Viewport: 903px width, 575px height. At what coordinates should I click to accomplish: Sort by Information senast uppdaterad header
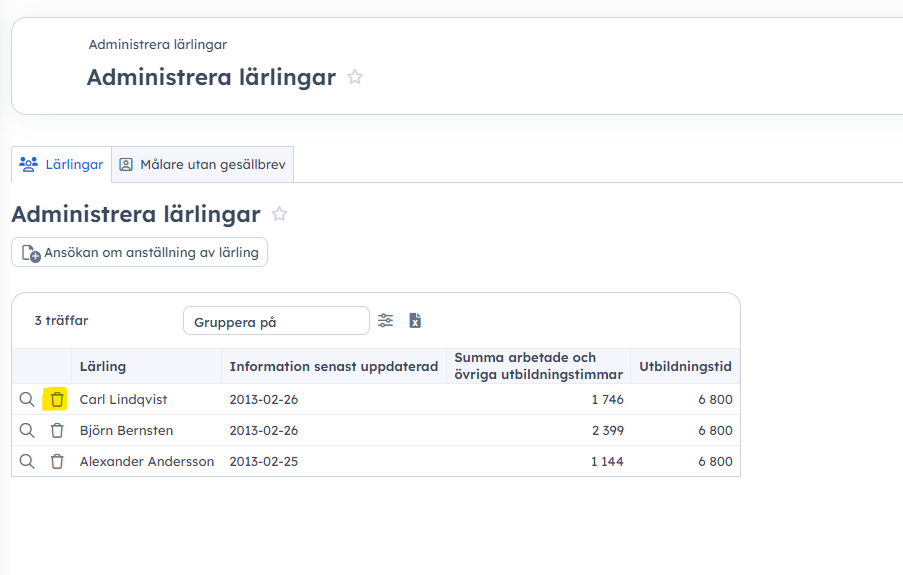click(x=333, y=367)
